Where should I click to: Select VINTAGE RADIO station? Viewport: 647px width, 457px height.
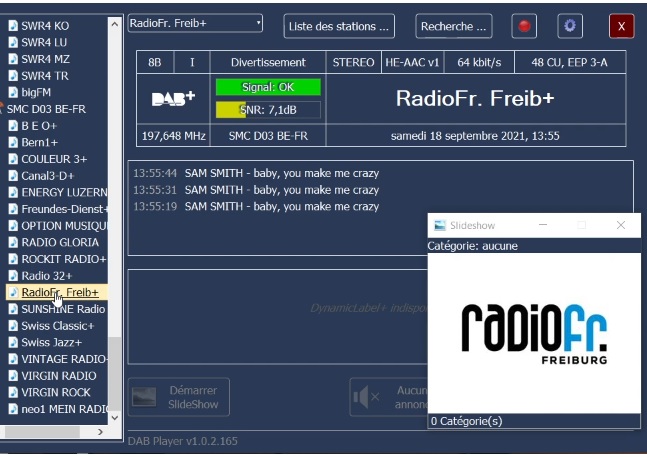click(64, 359)
